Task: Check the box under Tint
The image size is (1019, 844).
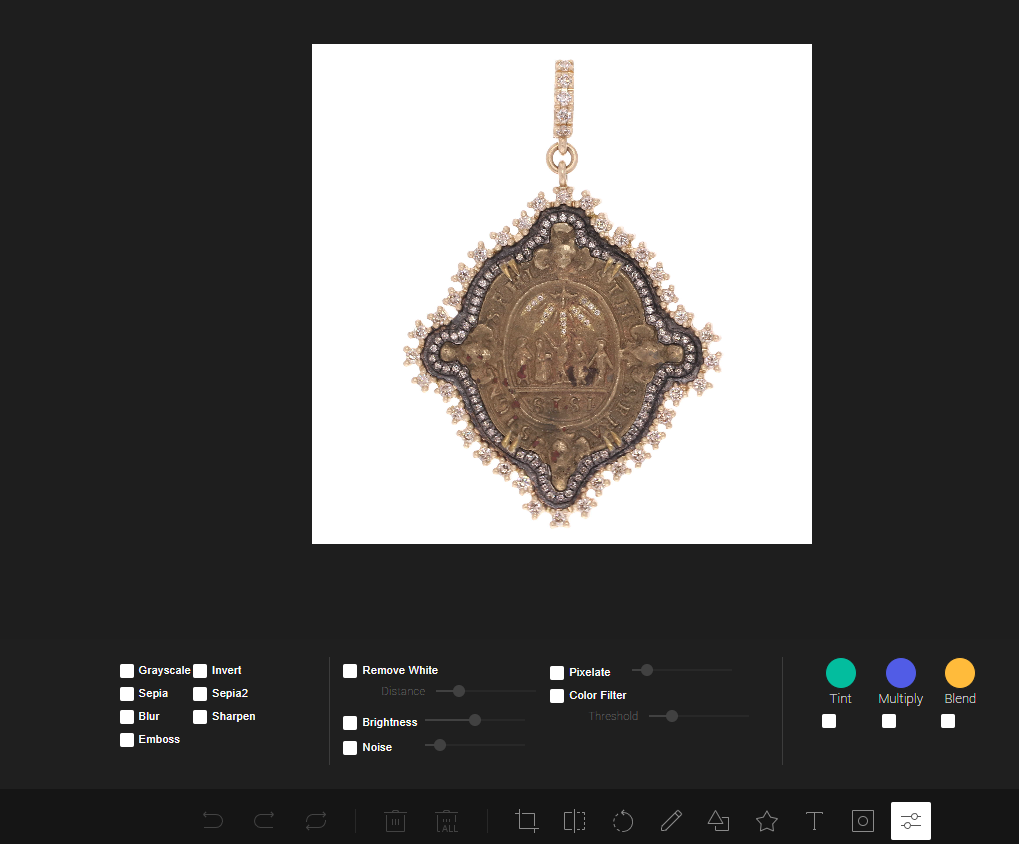Action: point(829,721)
